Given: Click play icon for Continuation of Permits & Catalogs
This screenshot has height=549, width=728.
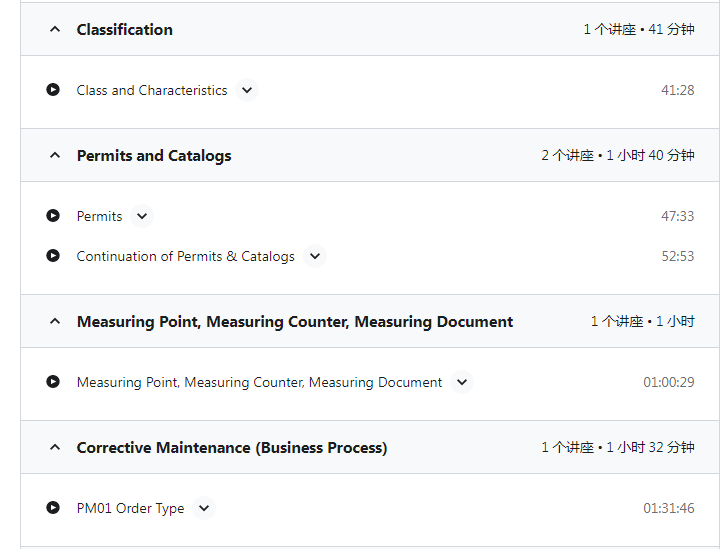Looking at the screenshot, I should (53, 256).
